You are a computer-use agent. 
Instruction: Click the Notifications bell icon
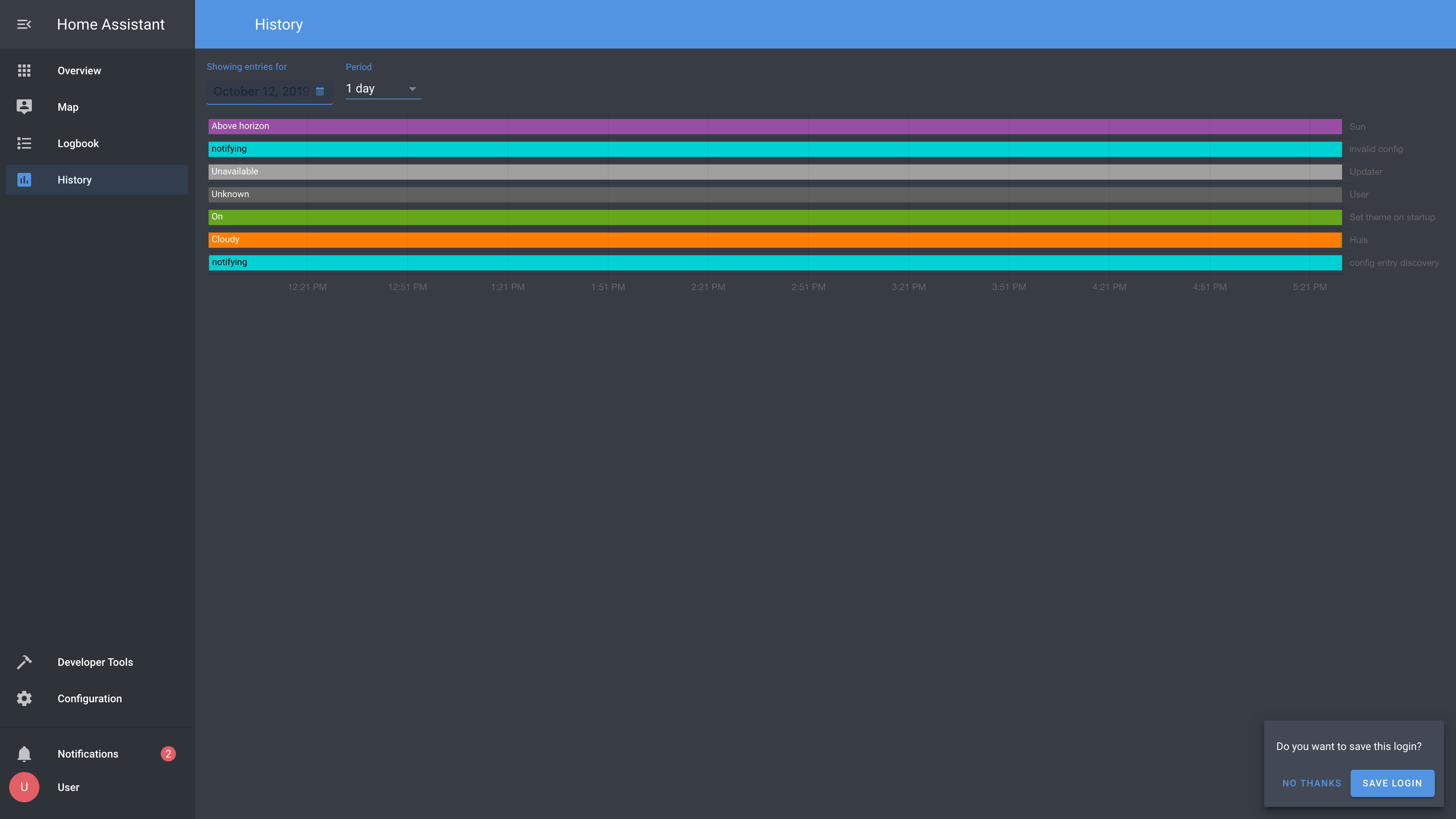pyautogui.click(x=24, y=754)
